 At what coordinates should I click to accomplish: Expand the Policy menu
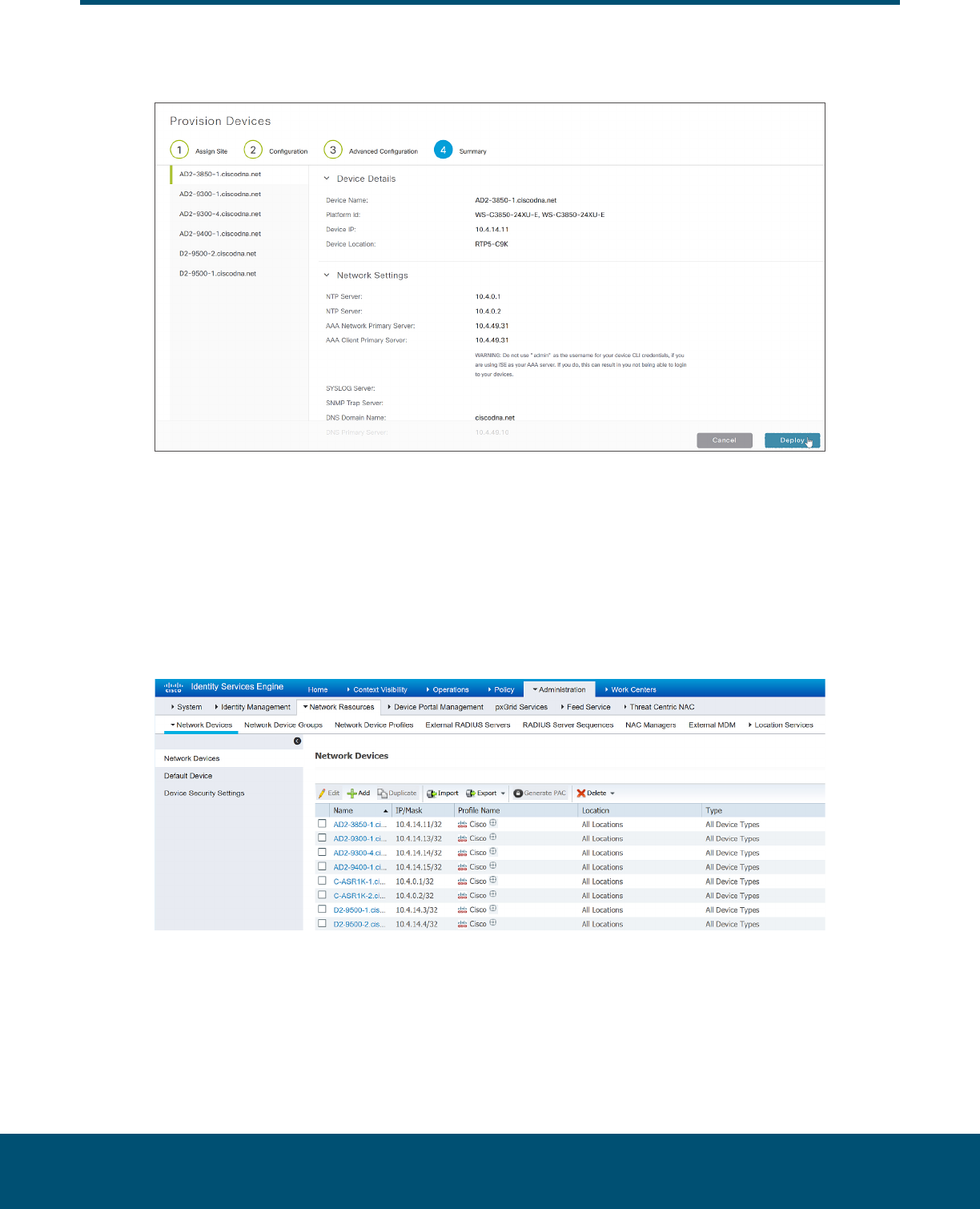(x=501, y=689)
